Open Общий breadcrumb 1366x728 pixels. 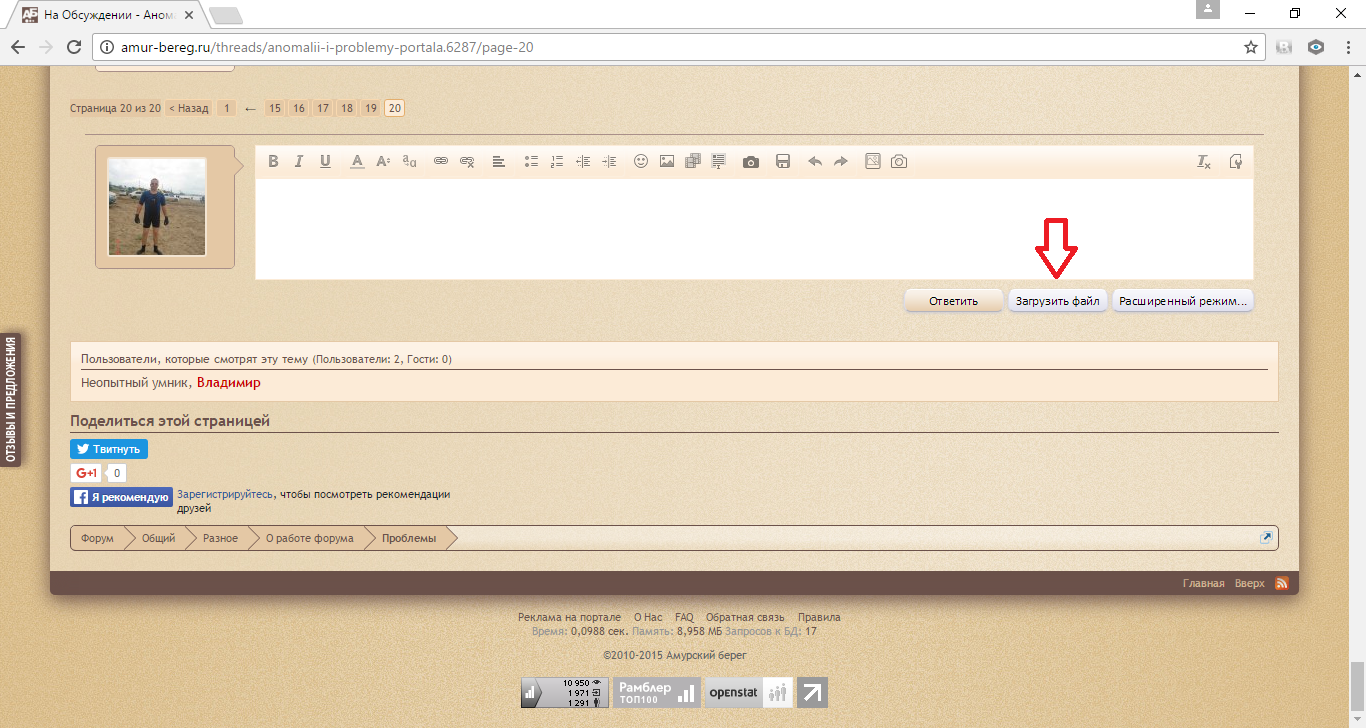tap(158, 538)
